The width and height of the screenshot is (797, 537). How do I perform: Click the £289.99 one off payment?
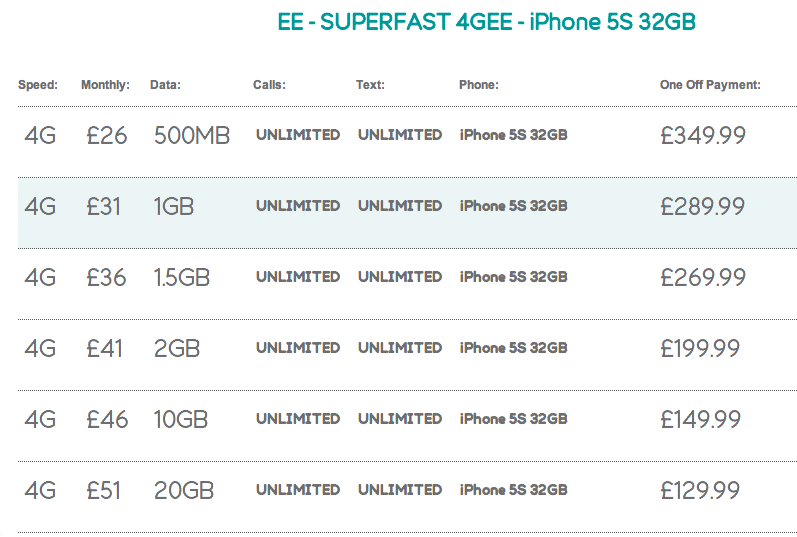click(702, 206)
